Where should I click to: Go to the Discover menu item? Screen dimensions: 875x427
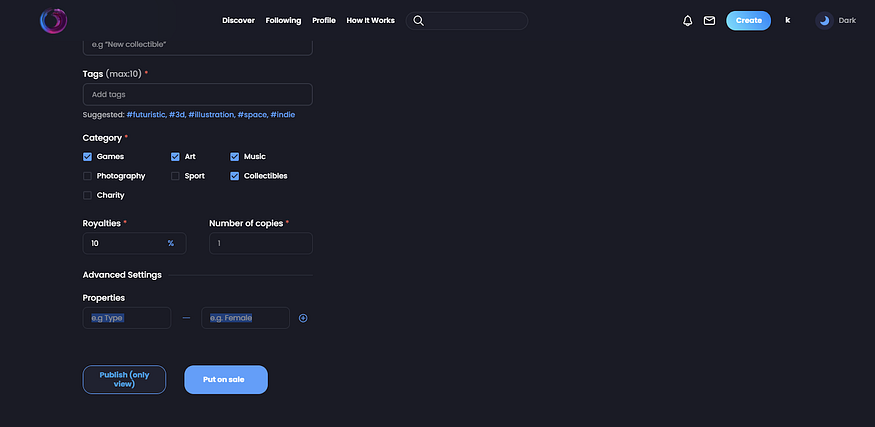pyautogui.click(x=238, y=21)
